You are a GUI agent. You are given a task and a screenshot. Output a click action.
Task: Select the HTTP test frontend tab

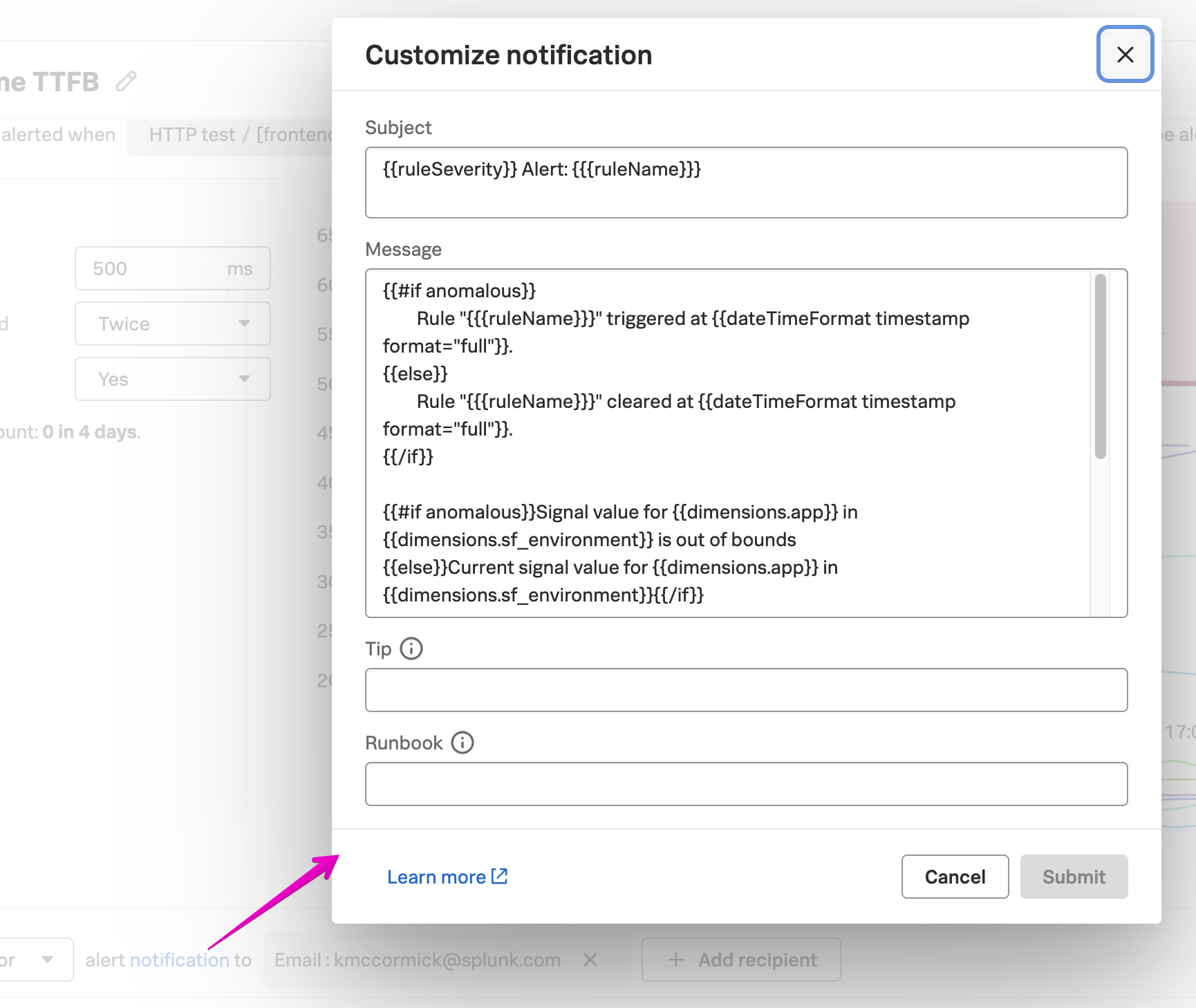tap(239, 134)
